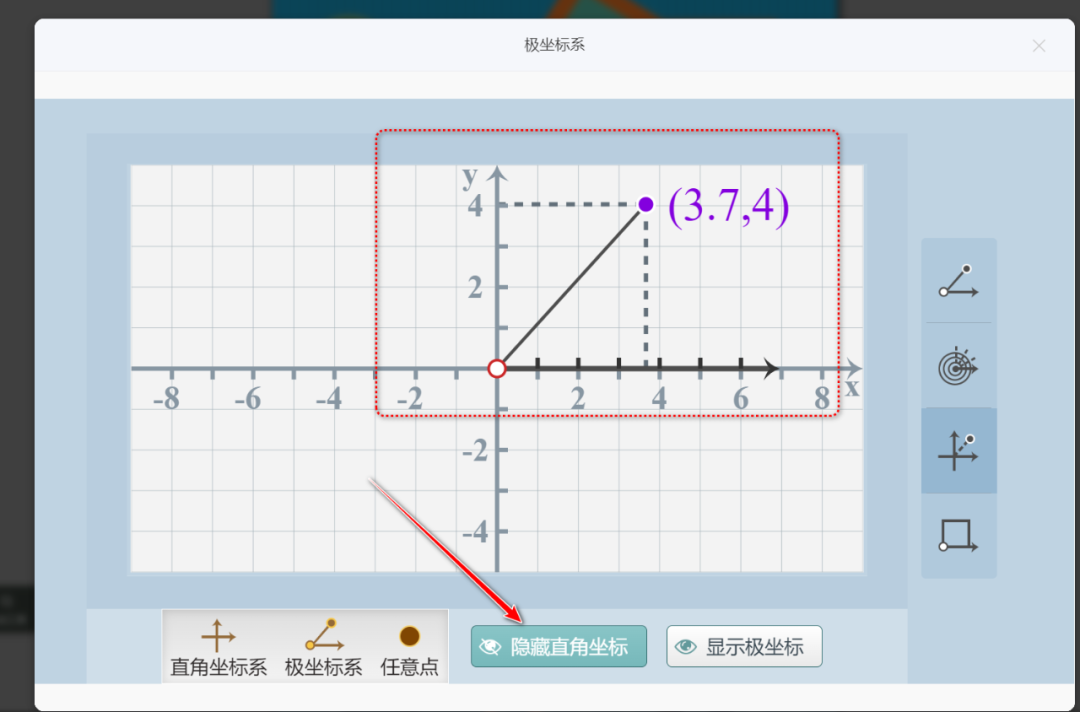Screen dimensions: 1080x712
Task: Click the 直角坐标系 cross-axes icon
Action: click(x=219, y=632)
